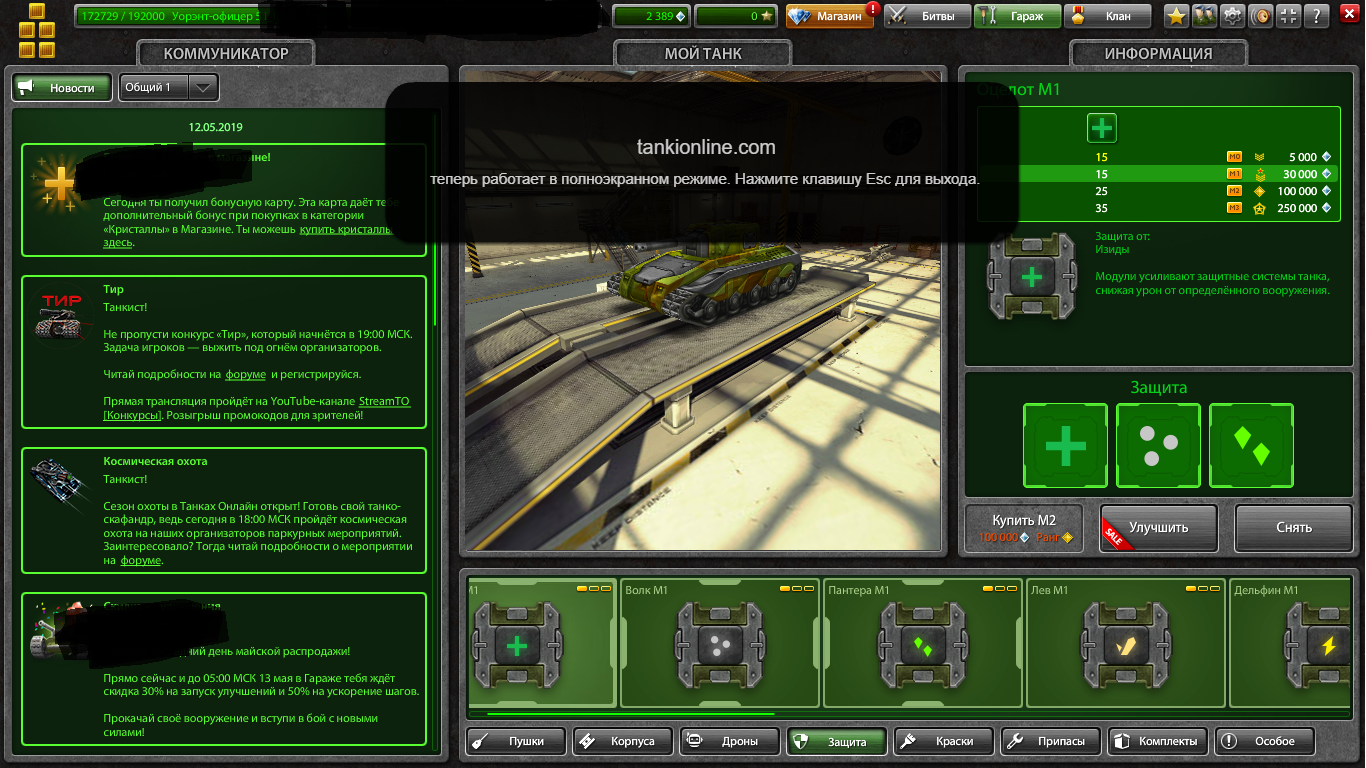Open the friends list soldiers icon
This screenshot has height=768, width=1366.
(1205, 16)
